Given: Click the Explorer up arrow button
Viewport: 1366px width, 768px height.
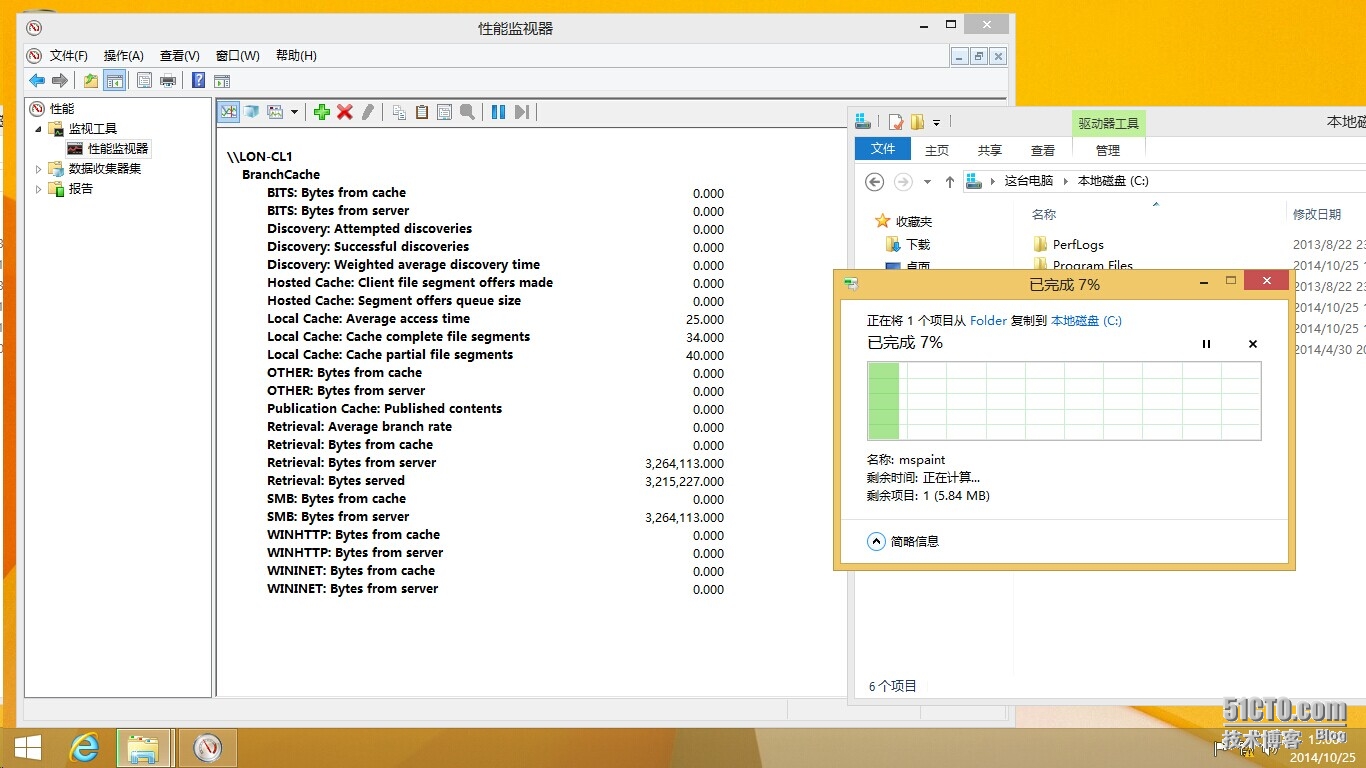Looking at the screenshot, I should 950,182.
